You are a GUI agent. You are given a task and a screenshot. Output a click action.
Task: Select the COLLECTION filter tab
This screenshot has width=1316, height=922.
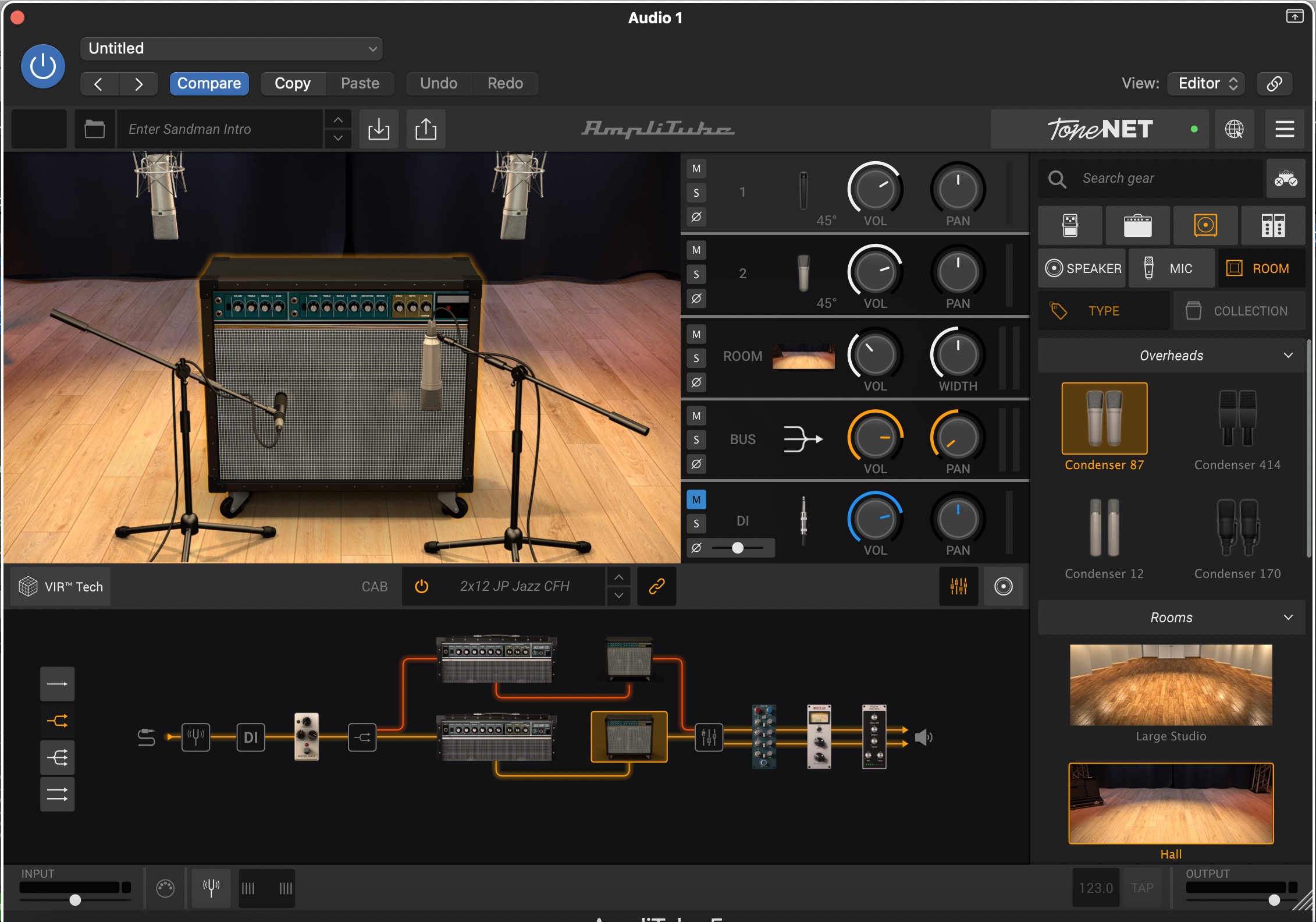[1239, 311]
